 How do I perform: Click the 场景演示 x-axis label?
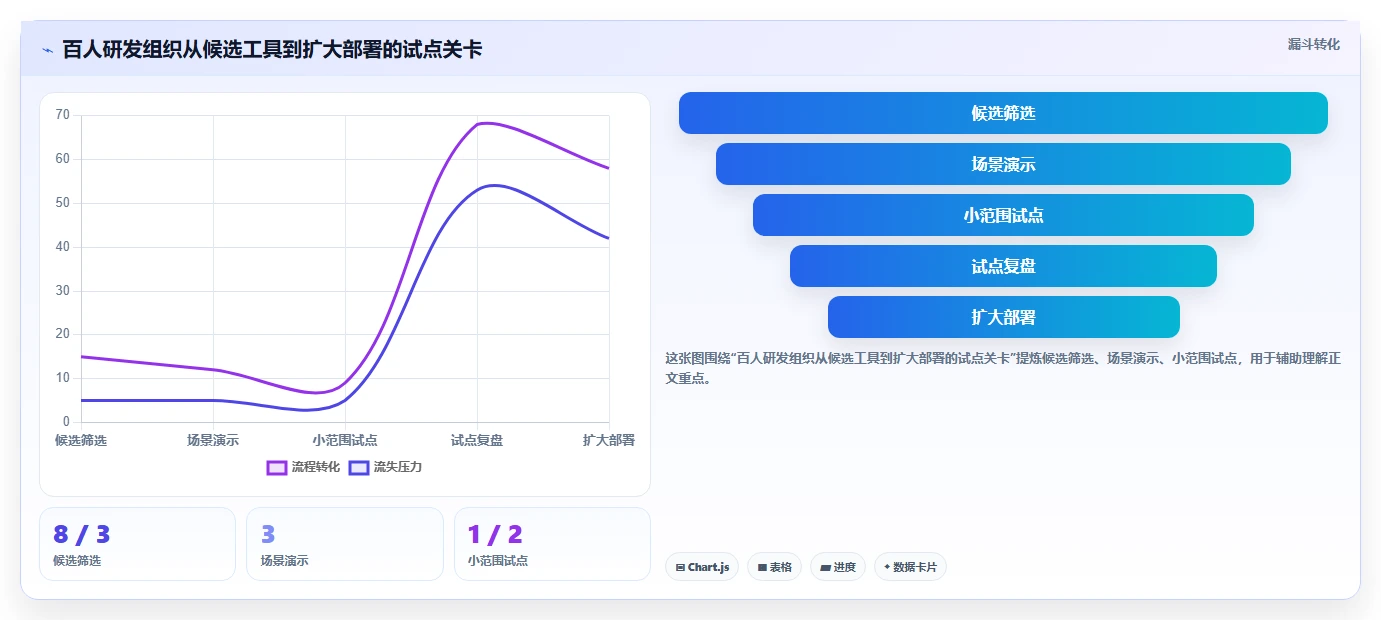213,440
